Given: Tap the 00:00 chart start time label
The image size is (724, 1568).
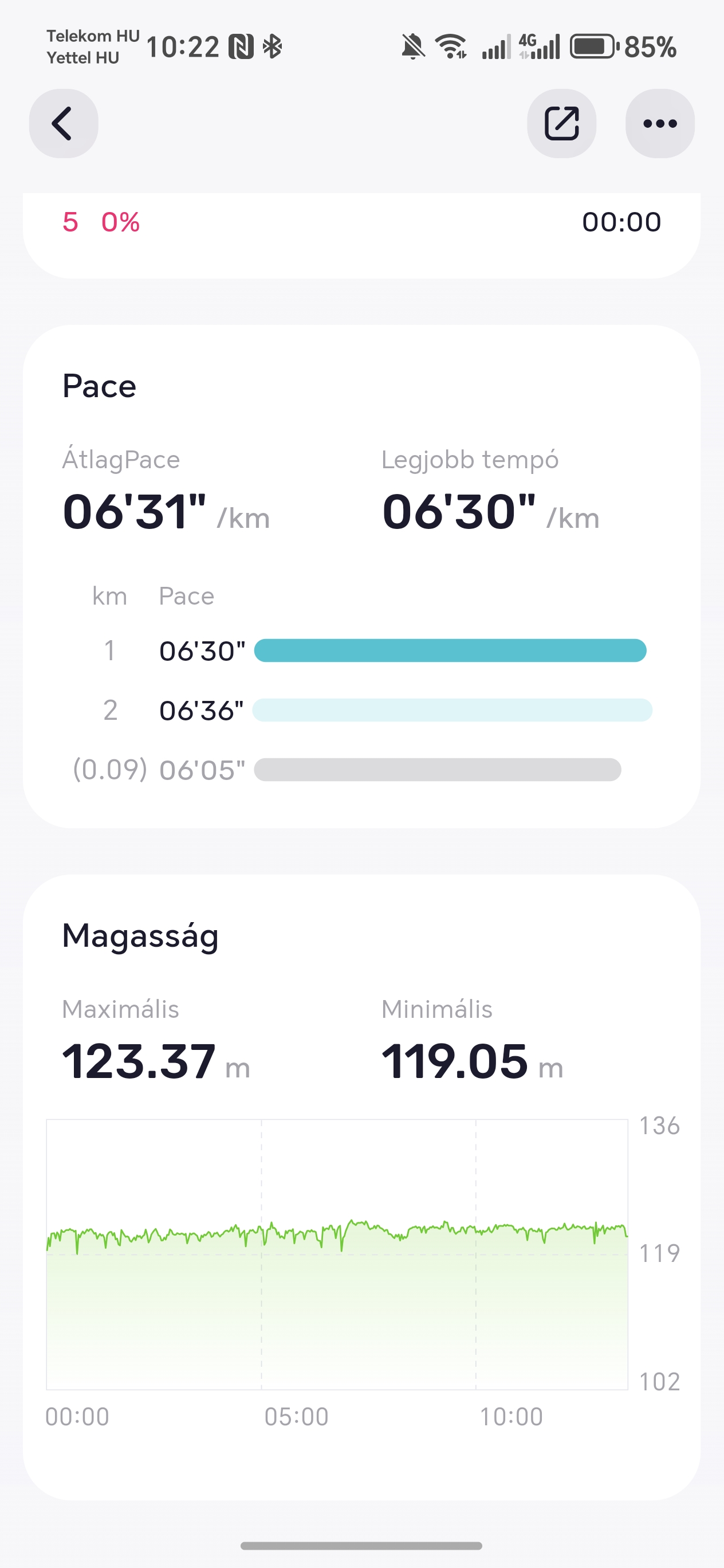Looking at the screenshot, I should pos(77,1417).
